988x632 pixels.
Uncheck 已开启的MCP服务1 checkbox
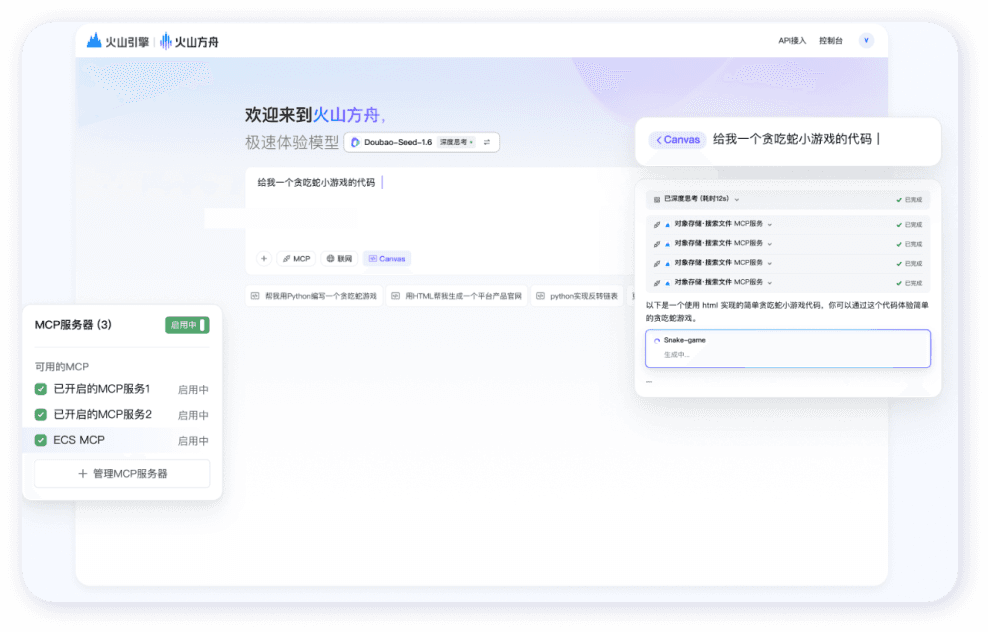41,389
